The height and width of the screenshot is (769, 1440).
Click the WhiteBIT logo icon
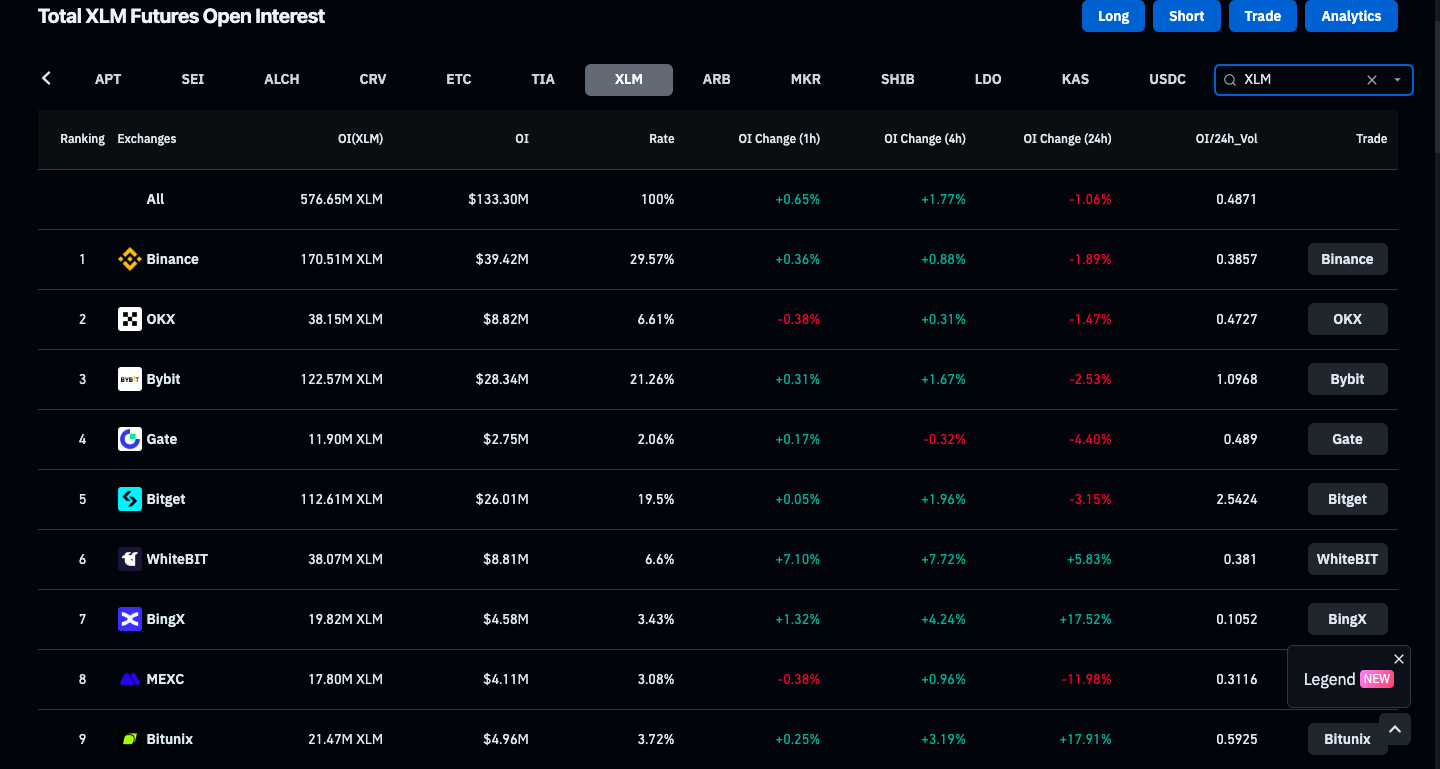(x=130, y=559)
